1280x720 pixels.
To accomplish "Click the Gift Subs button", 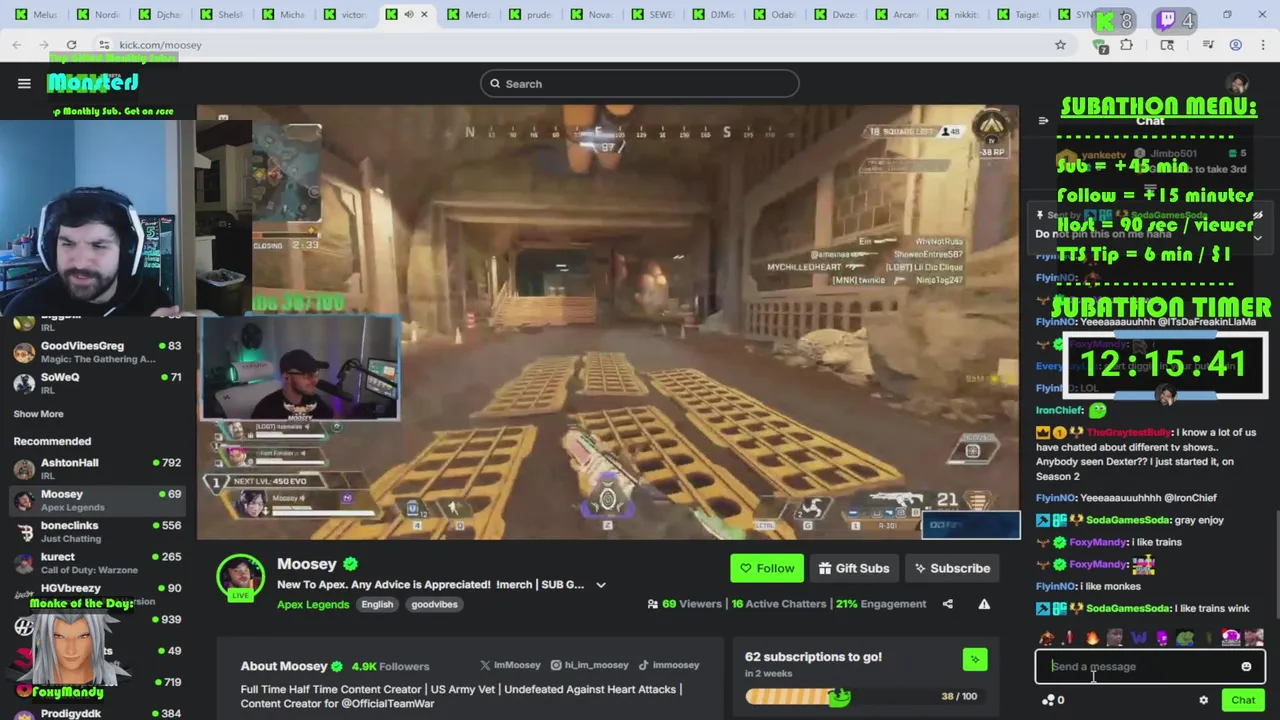I will pos(853,568).
